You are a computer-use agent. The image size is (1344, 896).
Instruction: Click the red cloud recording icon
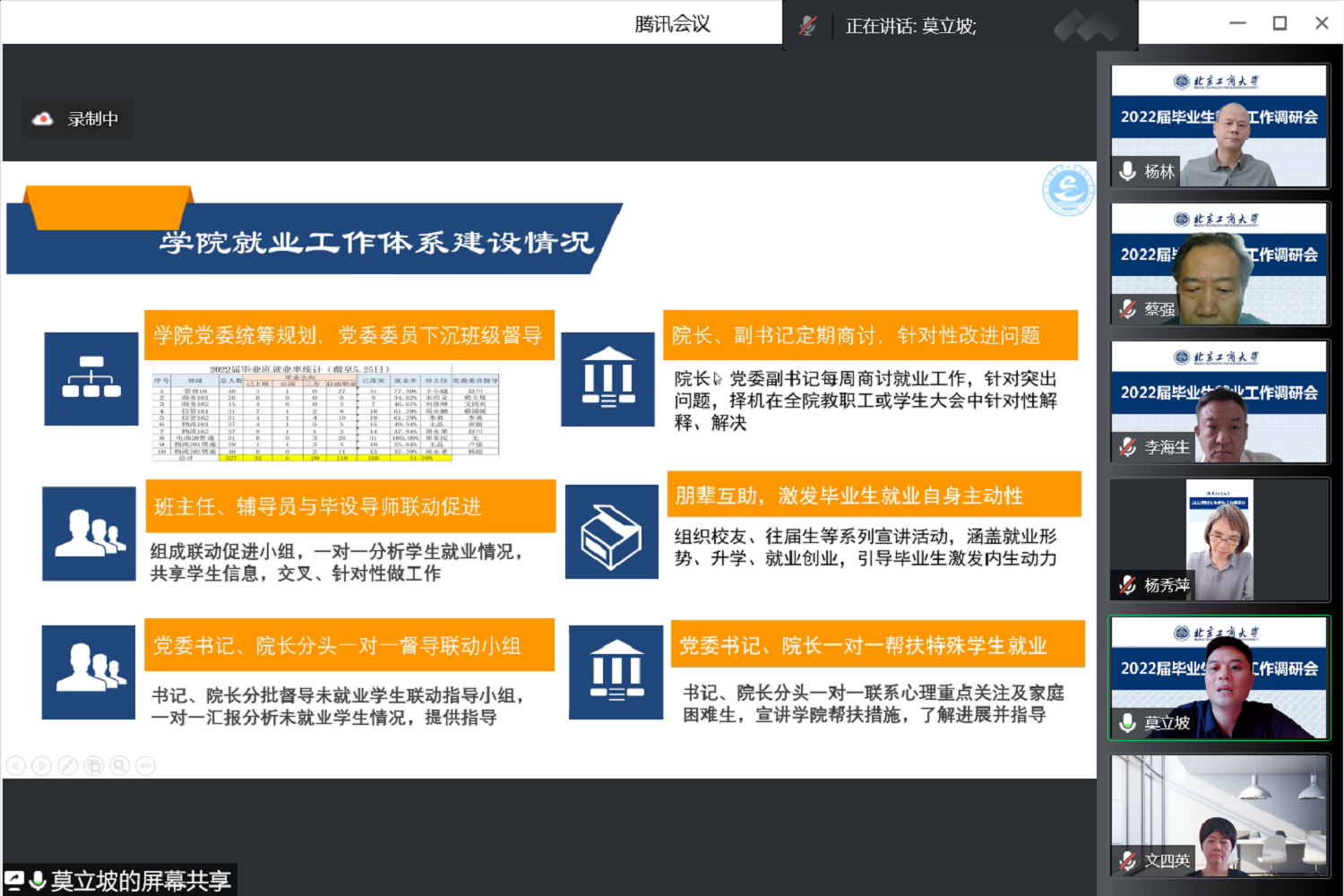click(42, 119)
